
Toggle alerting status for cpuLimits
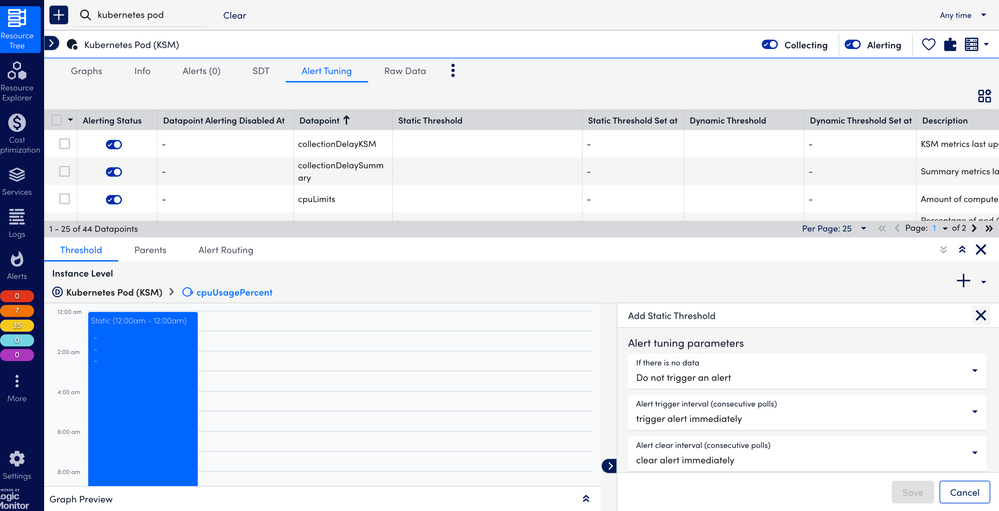pos(114,199)
